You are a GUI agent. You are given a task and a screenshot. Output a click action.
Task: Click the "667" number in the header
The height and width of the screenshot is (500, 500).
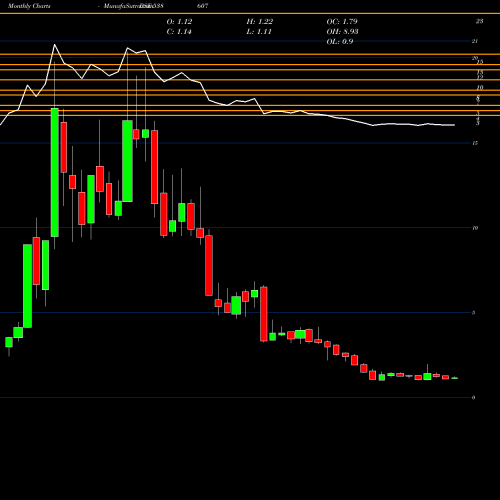coord(203,6)
